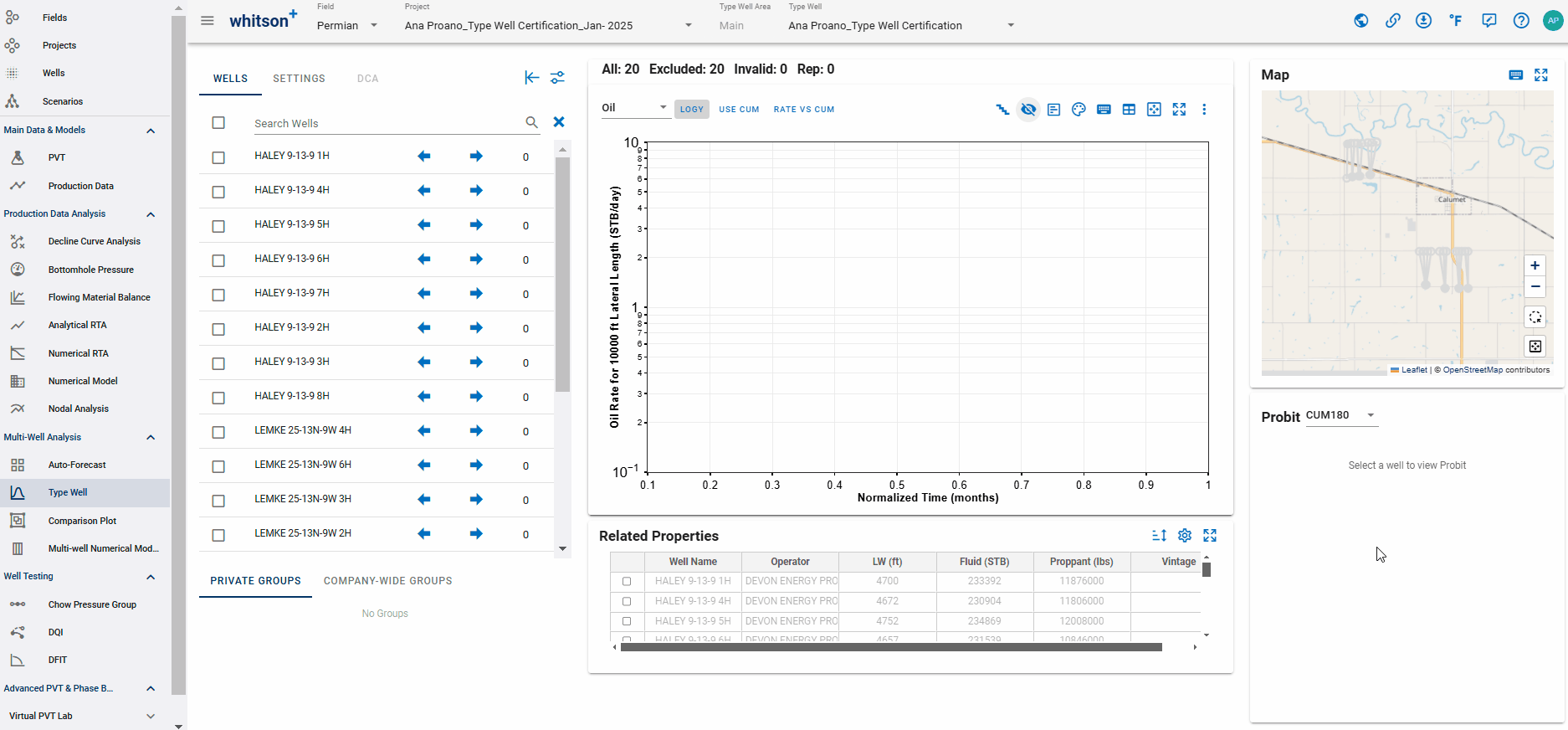Open the Probit CUM180 dropdown
1568x730 pixels.
[x=1341, y=415]
